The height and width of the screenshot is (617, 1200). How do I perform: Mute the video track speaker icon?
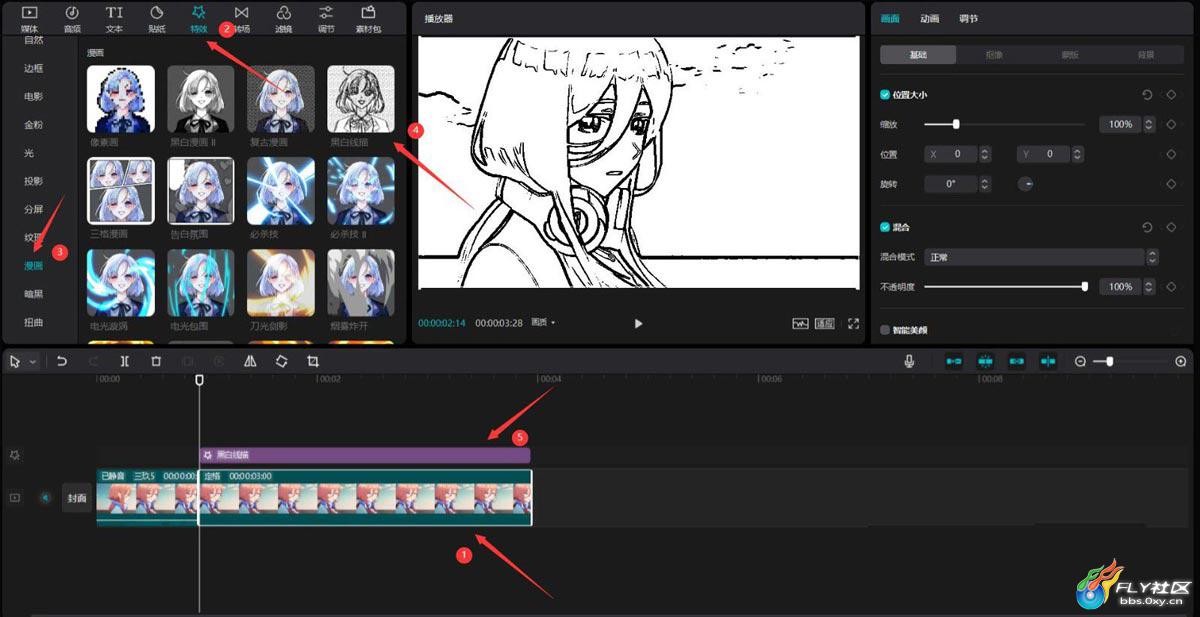[45, 497]
